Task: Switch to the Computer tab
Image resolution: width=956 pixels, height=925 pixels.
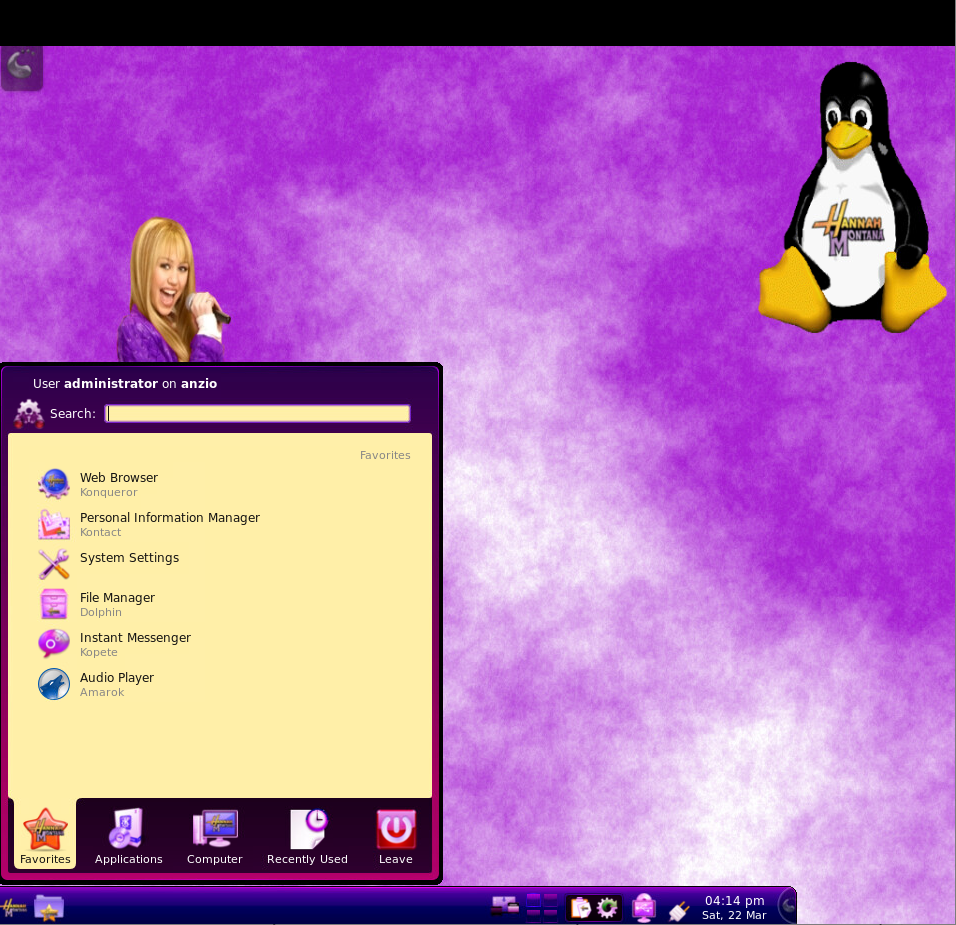Action: [214, 836]
